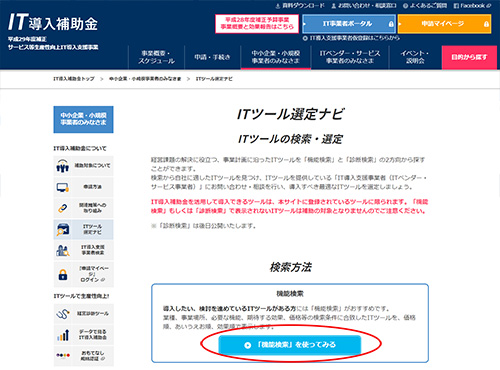Click the 補助対象について people icon in sidebar

tap(62, 166)
